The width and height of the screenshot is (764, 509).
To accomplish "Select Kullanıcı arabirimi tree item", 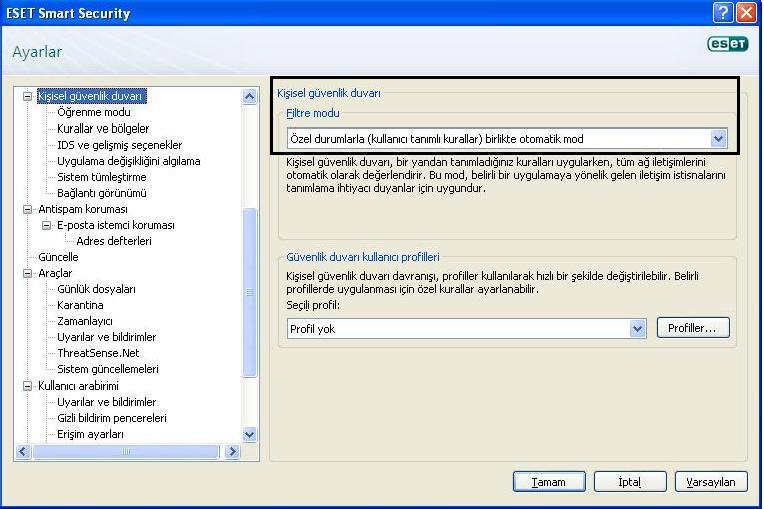I will tap(78, 386).
